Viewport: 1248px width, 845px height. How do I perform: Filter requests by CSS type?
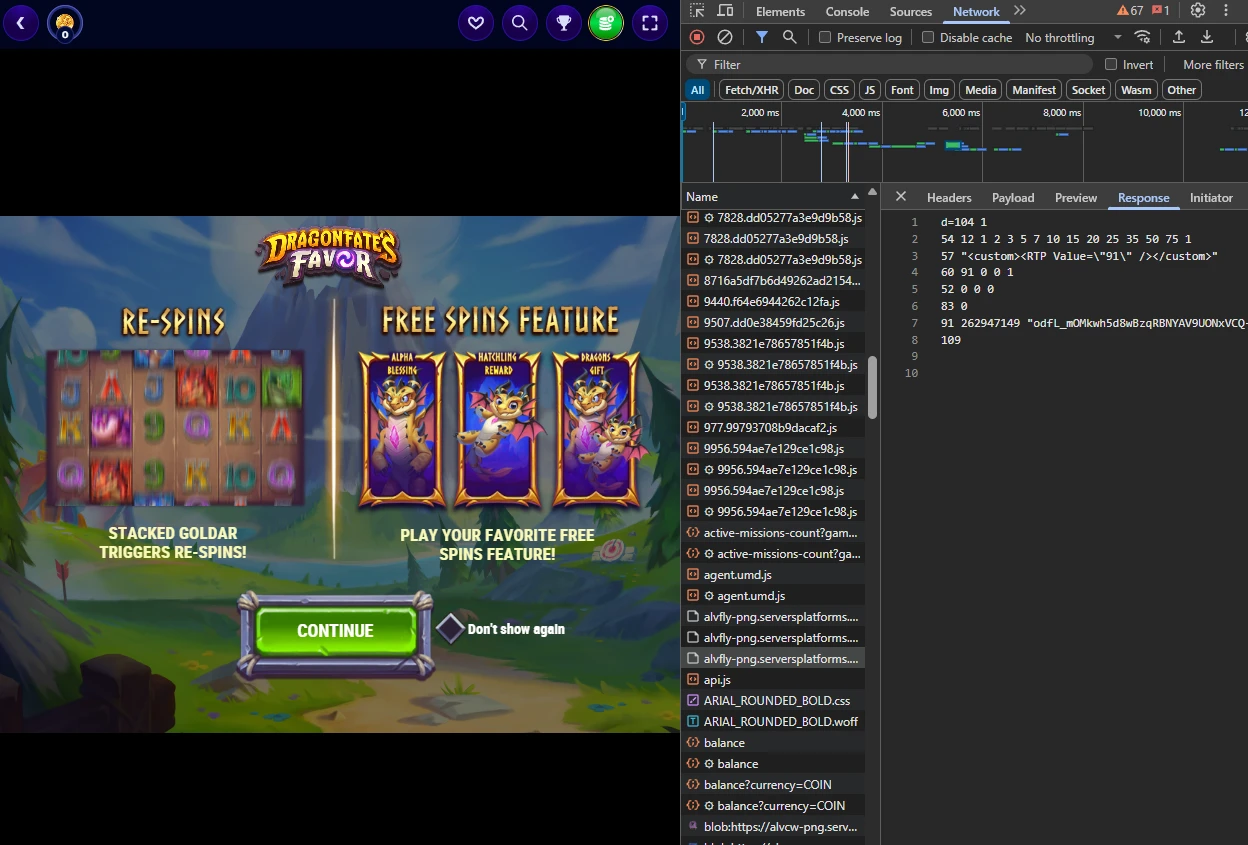coord(839,90)
